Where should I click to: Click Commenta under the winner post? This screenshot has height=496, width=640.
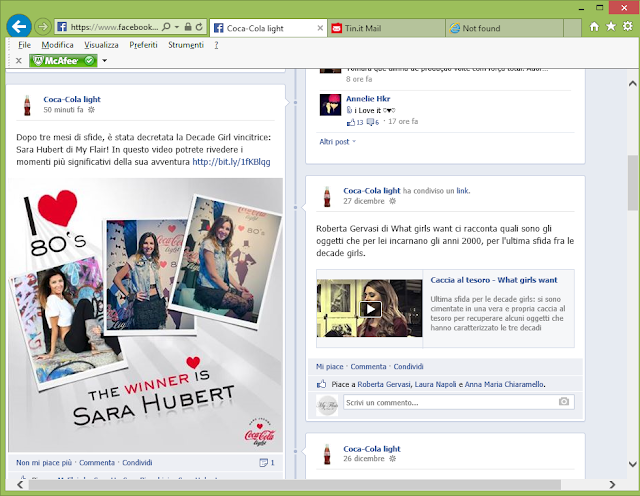pos(97,463)
